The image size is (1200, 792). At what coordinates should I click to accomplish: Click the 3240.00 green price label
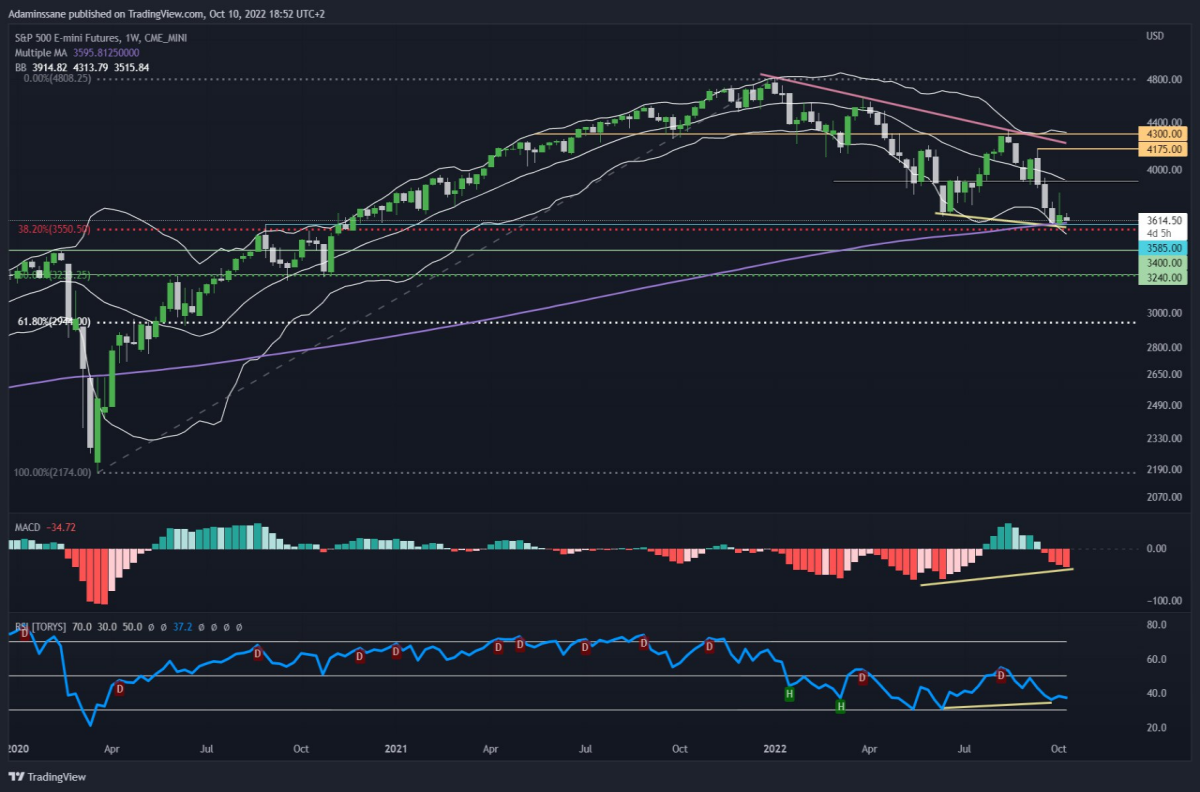1161,277
